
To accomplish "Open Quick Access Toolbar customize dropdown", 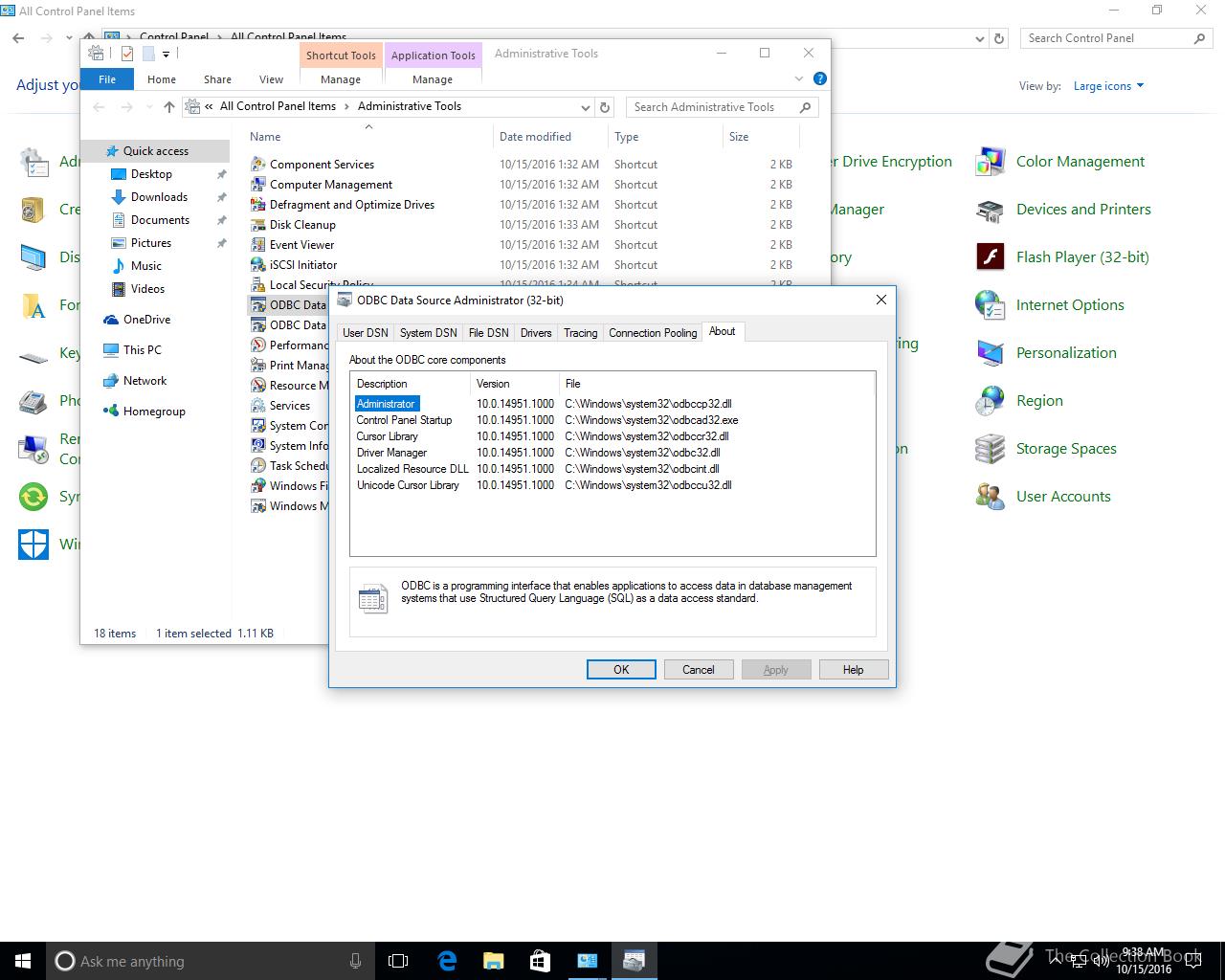I will 166,55.
